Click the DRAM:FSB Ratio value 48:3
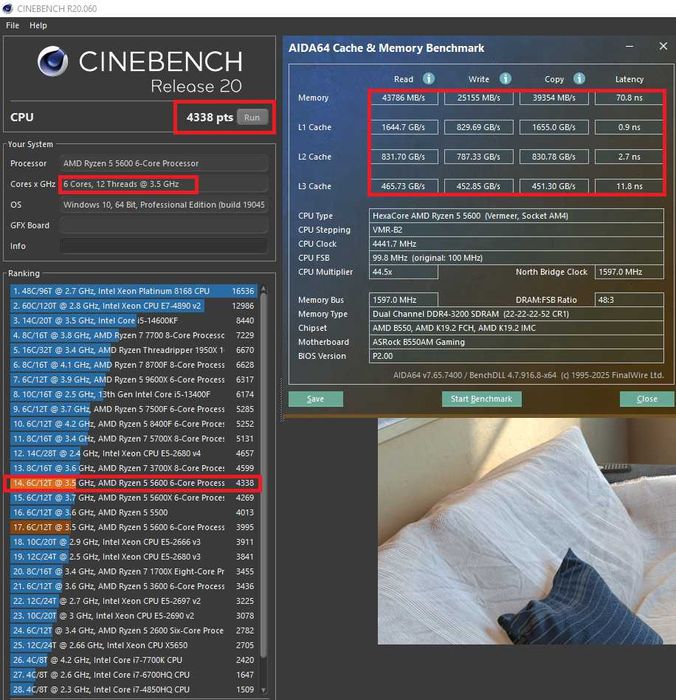676x700 pixels. 629,300
